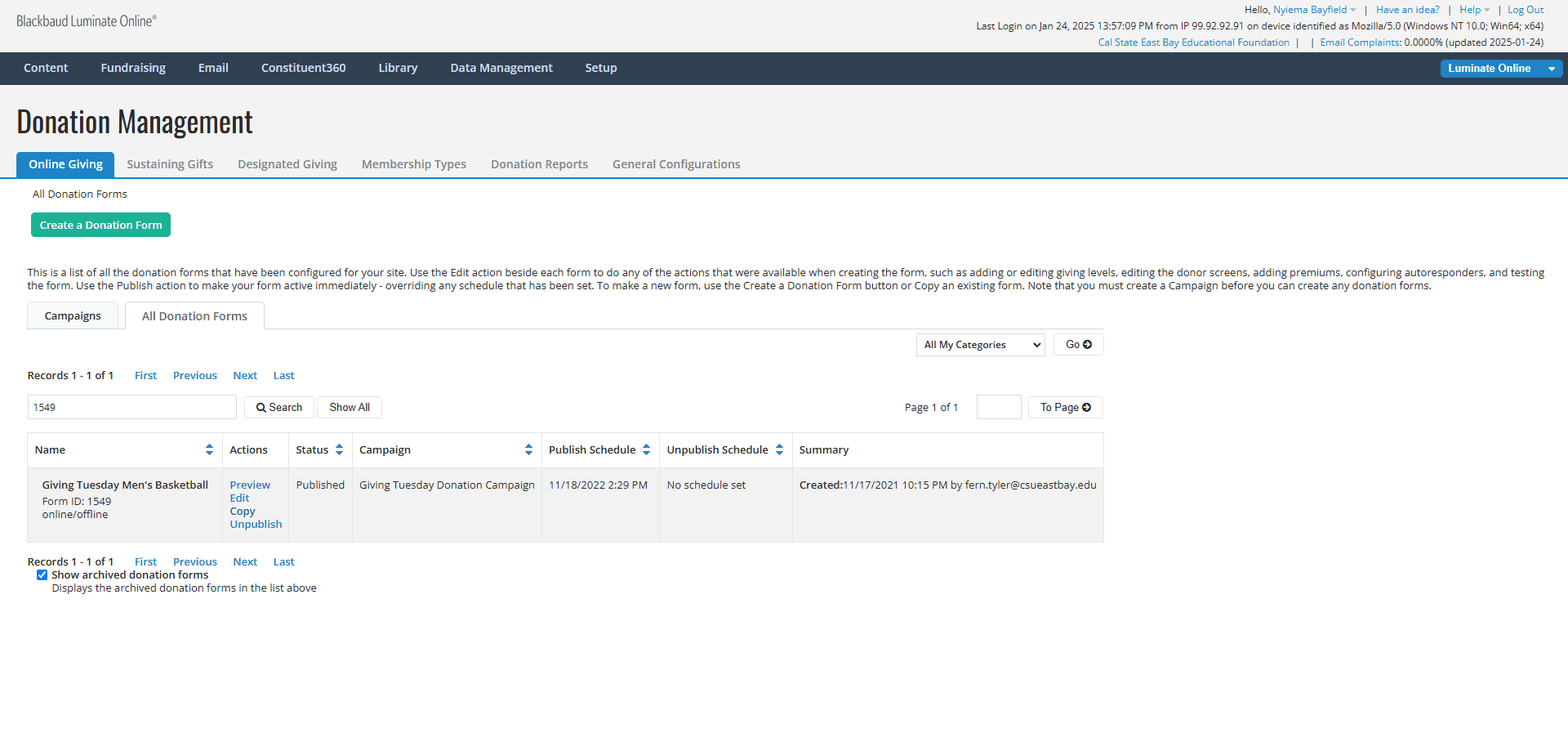Select the Online Giving tab
Viewport: 1568px width, 751px height.
pos(65,164)
